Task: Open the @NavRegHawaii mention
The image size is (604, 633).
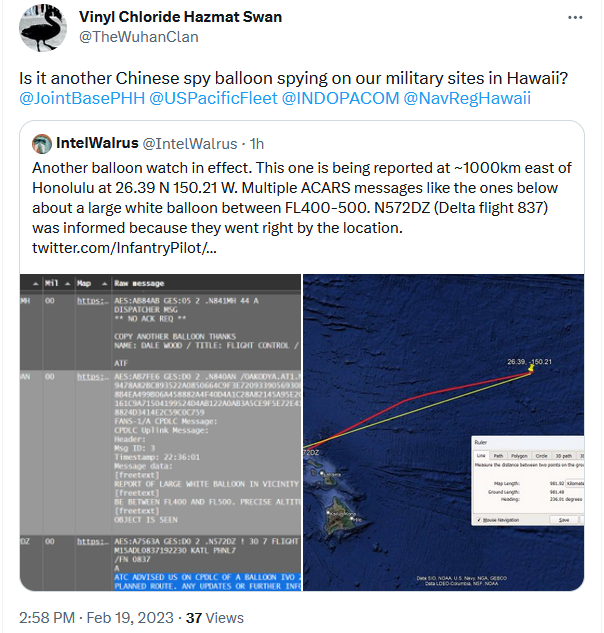Action: point(467,99)
